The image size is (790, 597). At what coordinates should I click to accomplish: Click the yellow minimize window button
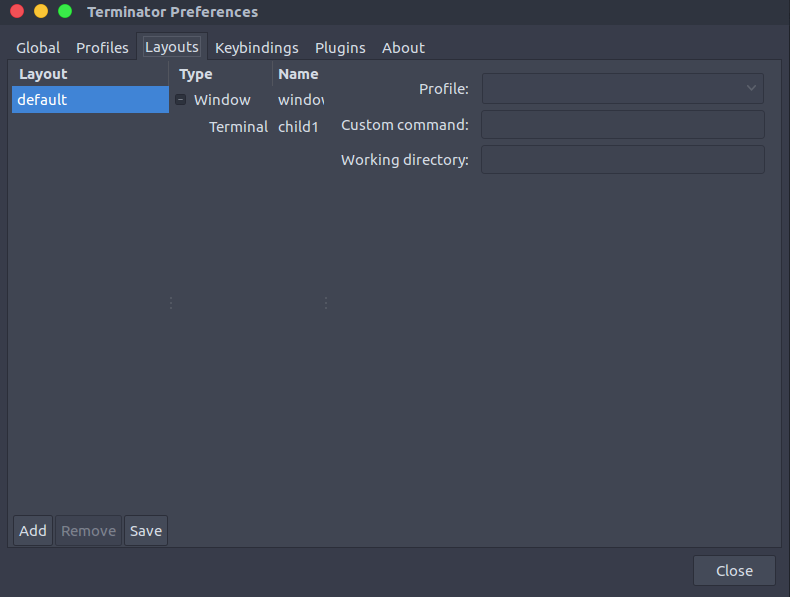[41, 11]
